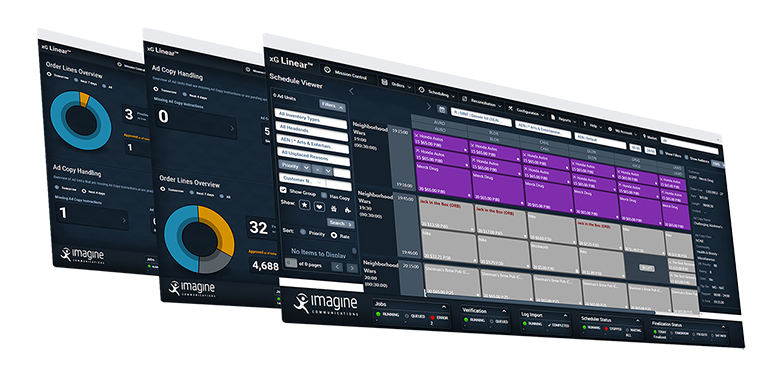The height and width of the screenshot is (380, 774).
Task: Open the Priority filter dropdown
Action: click(295, 166)
